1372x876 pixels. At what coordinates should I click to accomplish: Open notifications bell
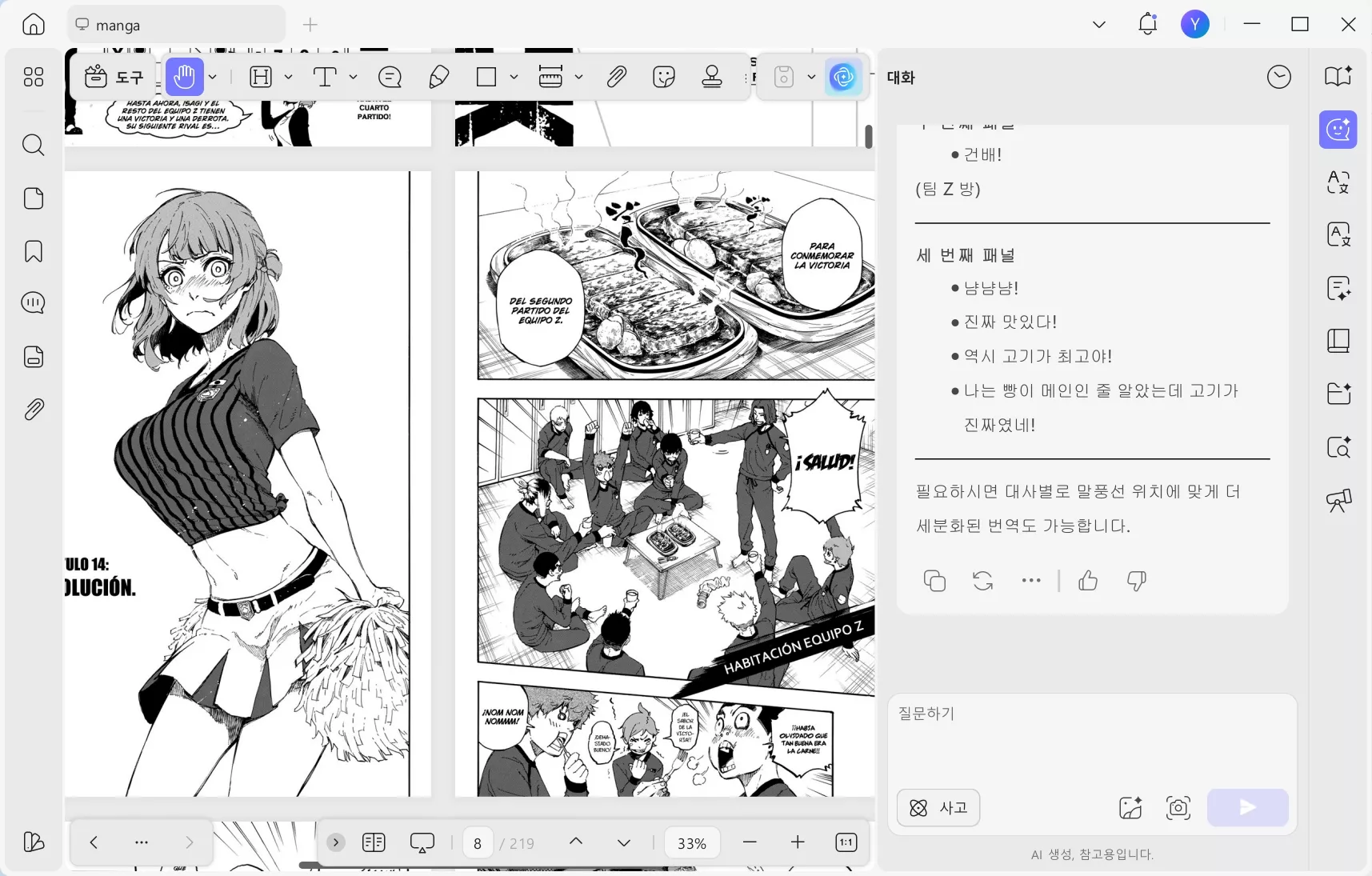coord(1148,24)
